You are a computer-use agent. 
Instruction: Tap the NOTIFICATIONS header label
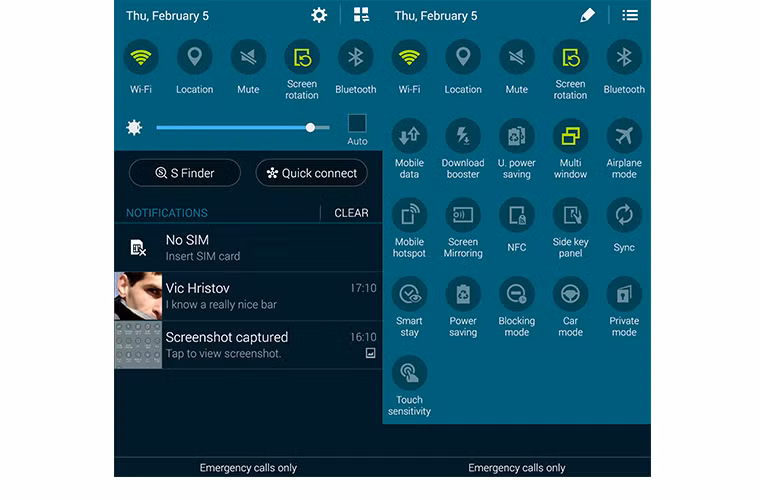[167, 213]
